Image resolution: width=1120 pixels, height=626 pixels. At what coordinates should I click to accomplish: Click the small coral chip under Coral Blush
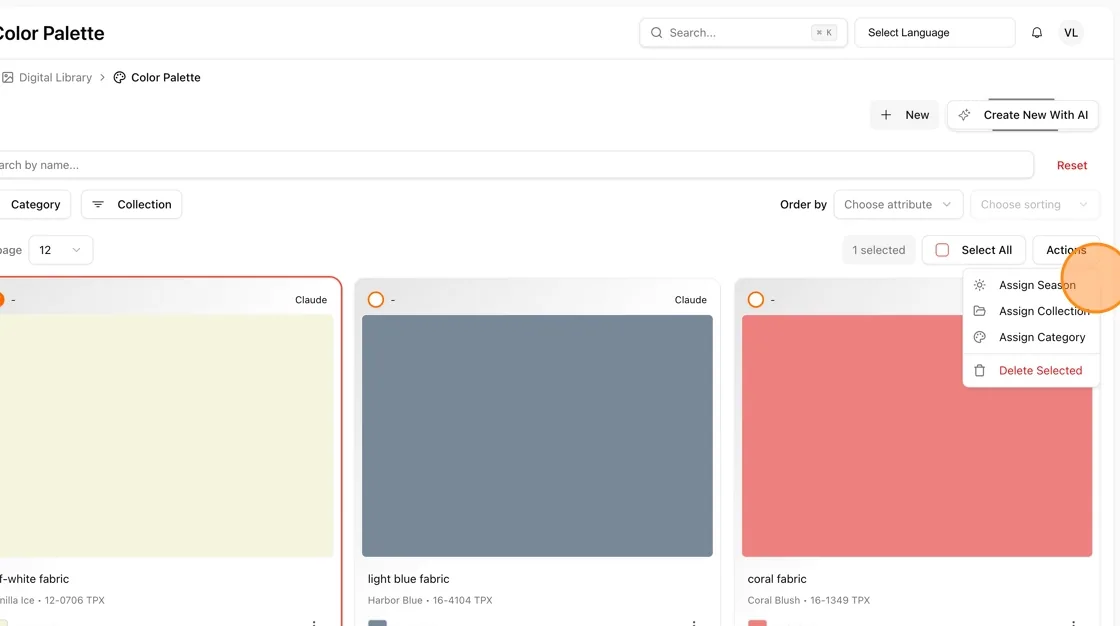coord(757,623)
